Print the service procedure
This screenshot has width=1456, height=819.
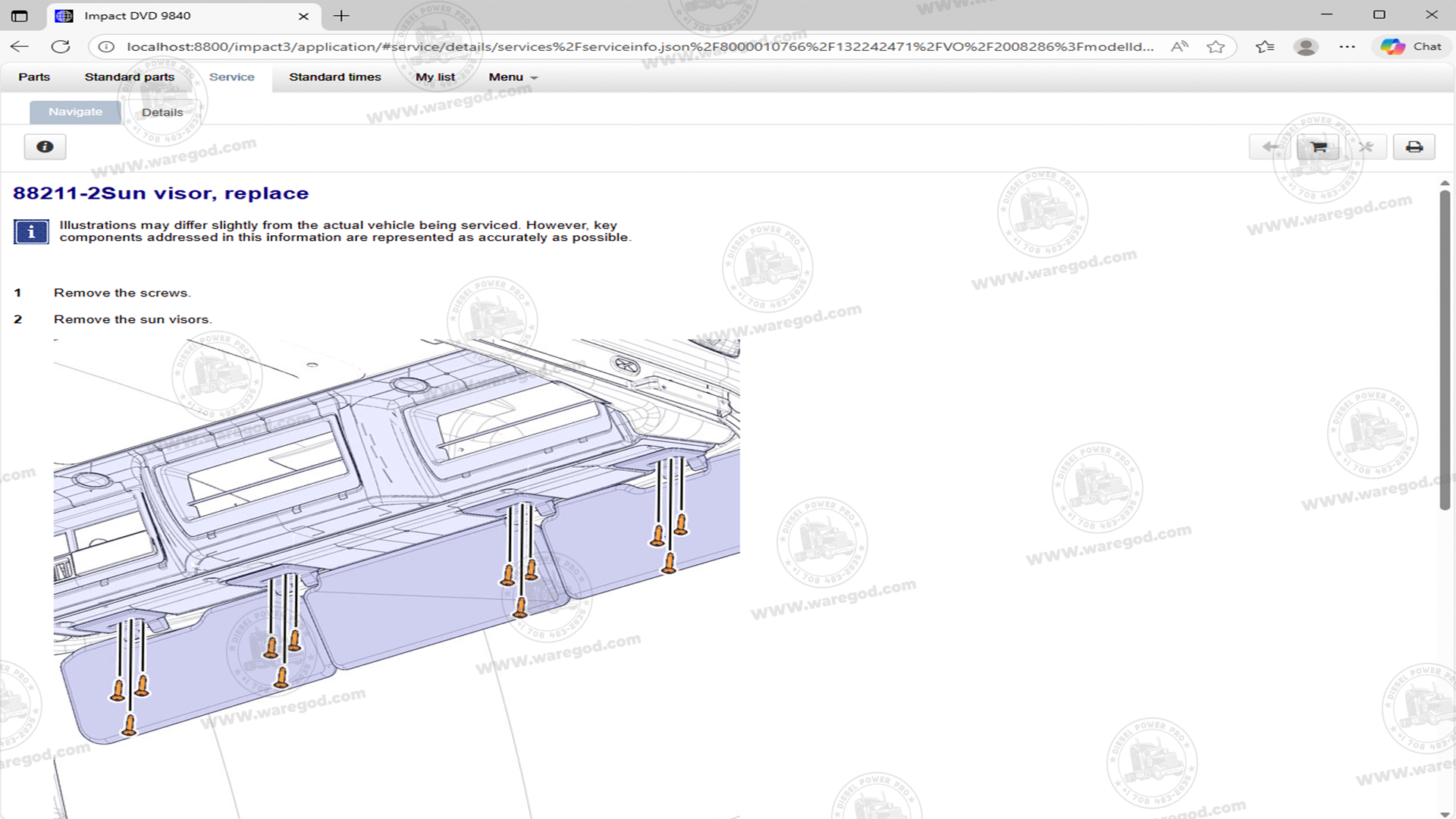[x=1414, y=147]
